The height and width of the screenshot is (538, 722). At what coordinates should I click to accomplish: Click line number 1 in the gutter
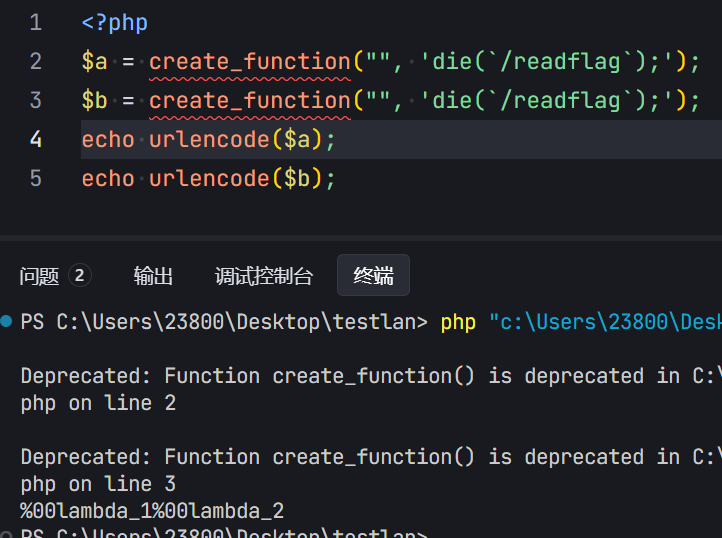click(36, 22)
